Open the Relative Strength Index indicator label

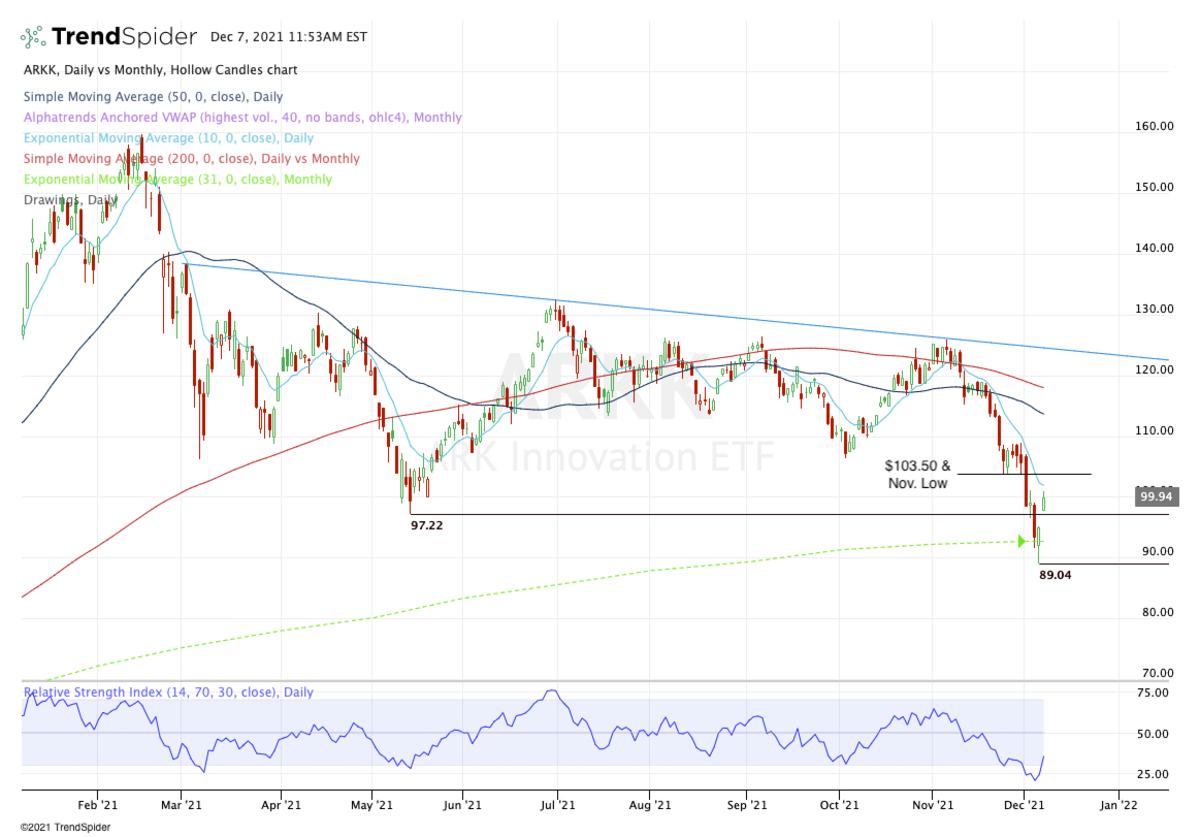point(167,692)
